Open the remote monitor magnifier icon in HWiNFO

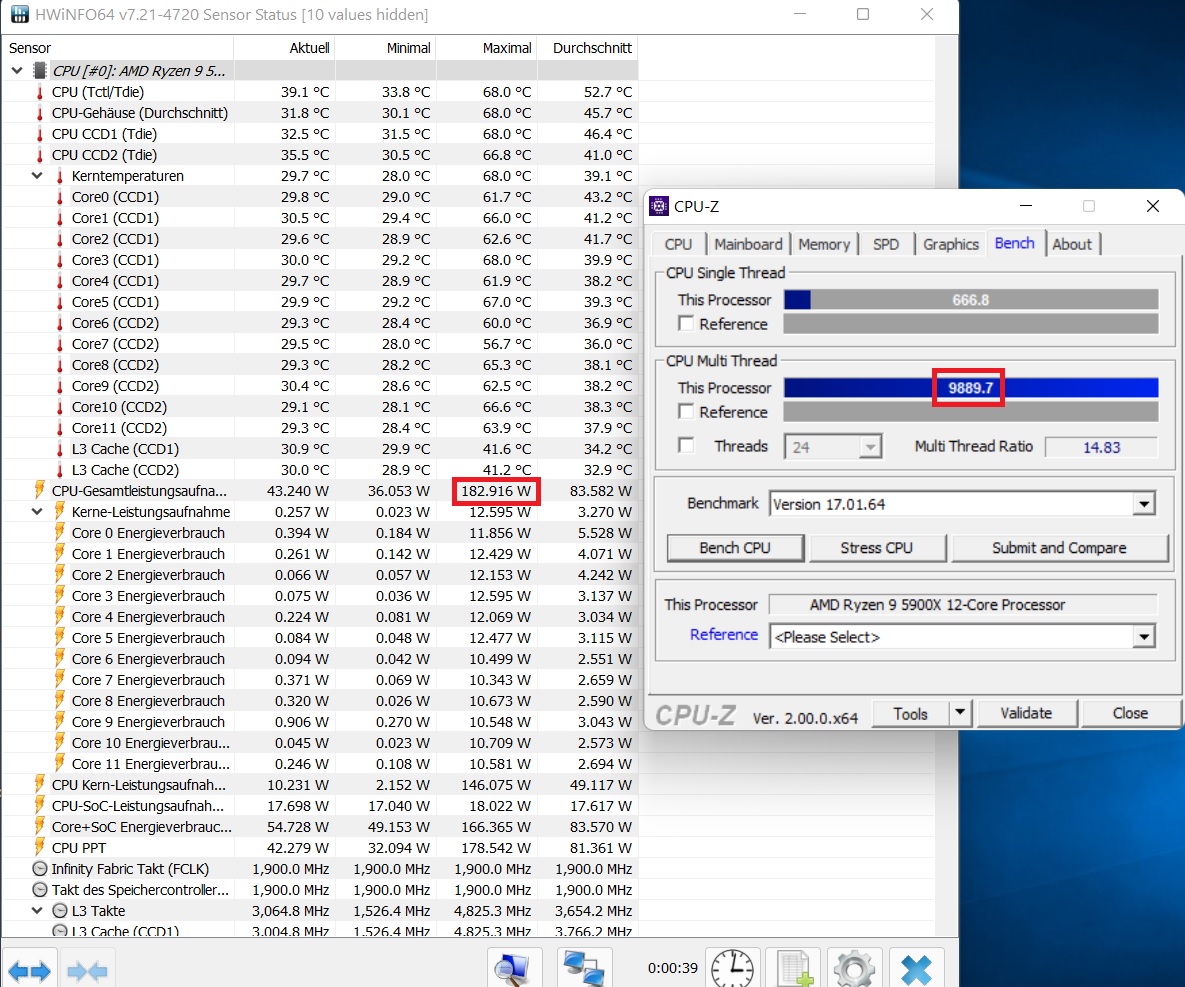[x=514, y=968]
